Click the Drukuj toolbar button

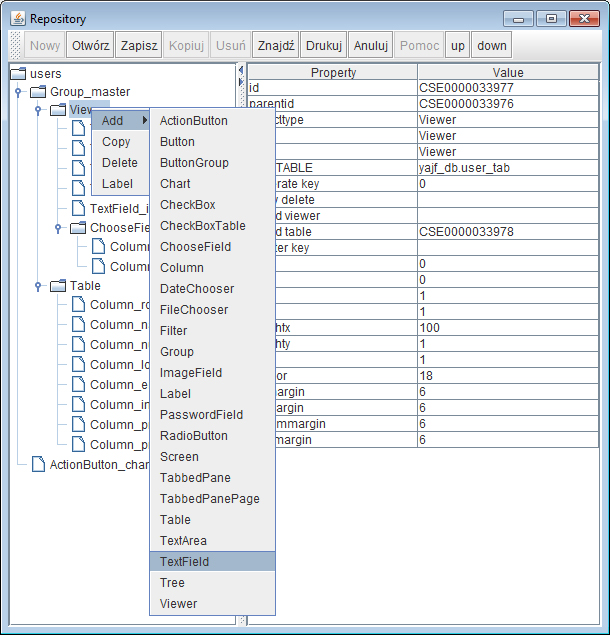point(324,45)
